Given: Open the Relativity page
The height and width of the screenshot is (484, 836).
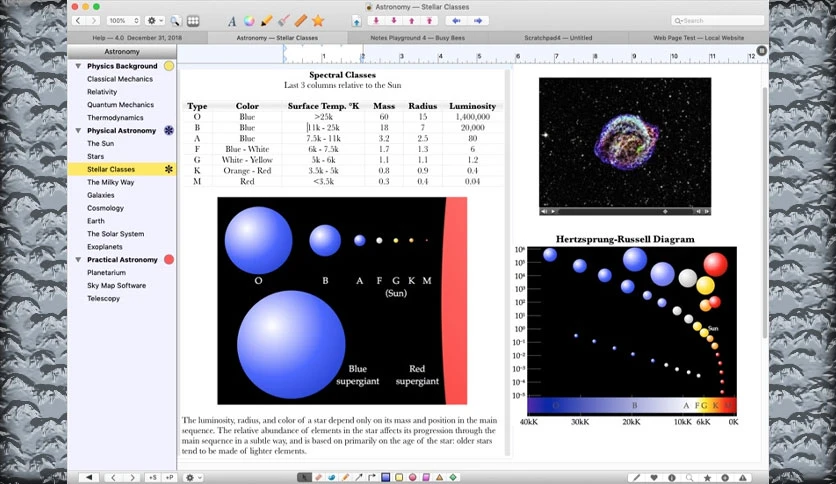Looking at the screenshot, I should tap(102, 92).
